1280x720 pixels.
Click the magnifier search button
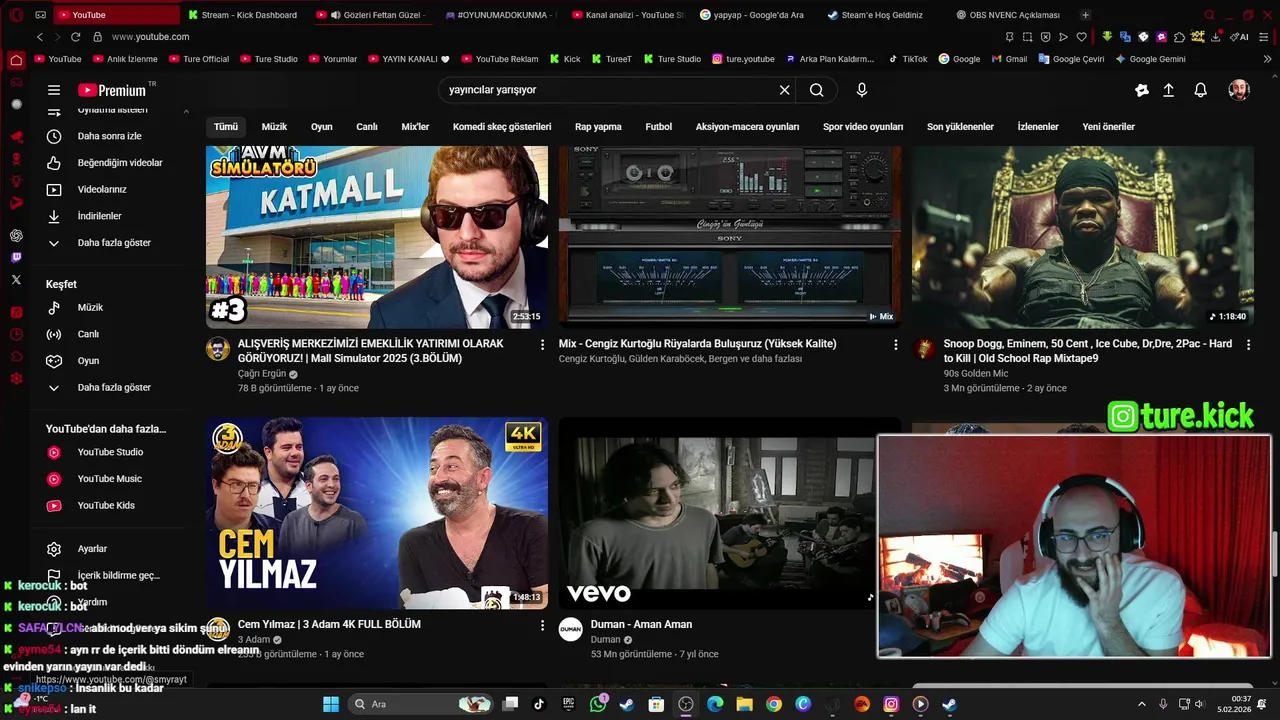click(x=817, y=90)
